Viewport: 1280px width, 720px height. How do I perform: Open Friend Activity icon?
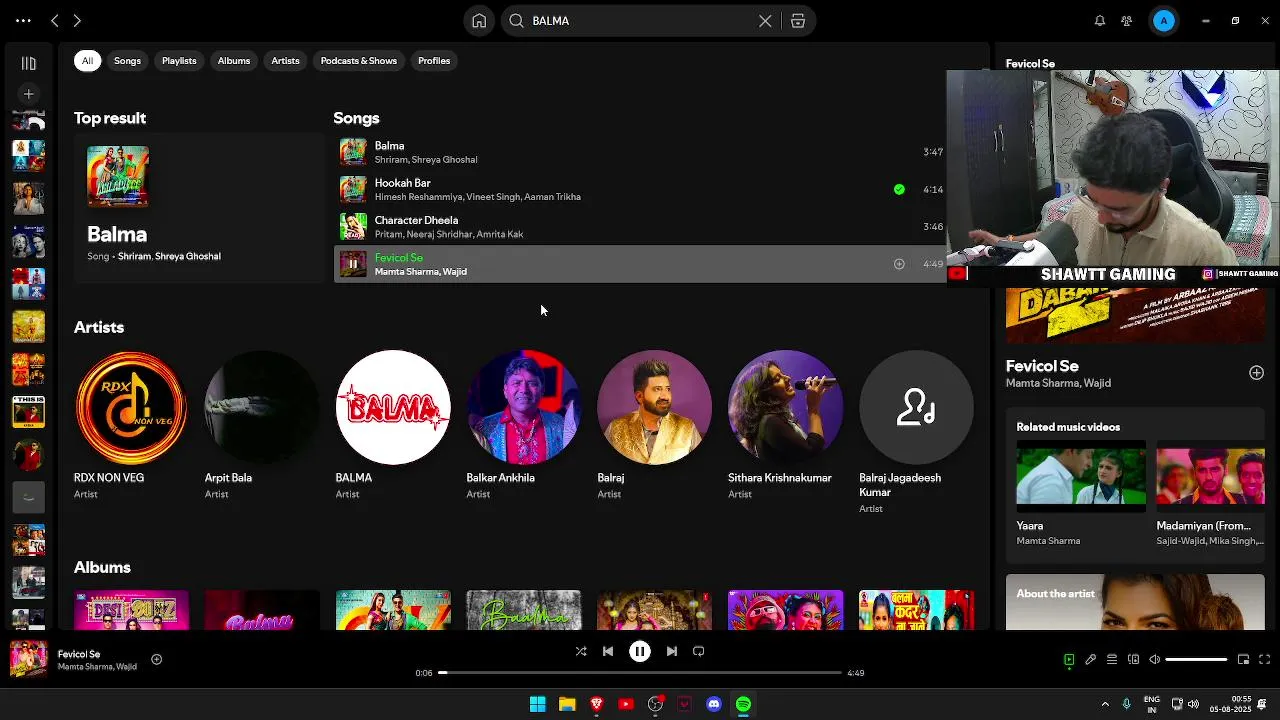tap(1127, 20)
